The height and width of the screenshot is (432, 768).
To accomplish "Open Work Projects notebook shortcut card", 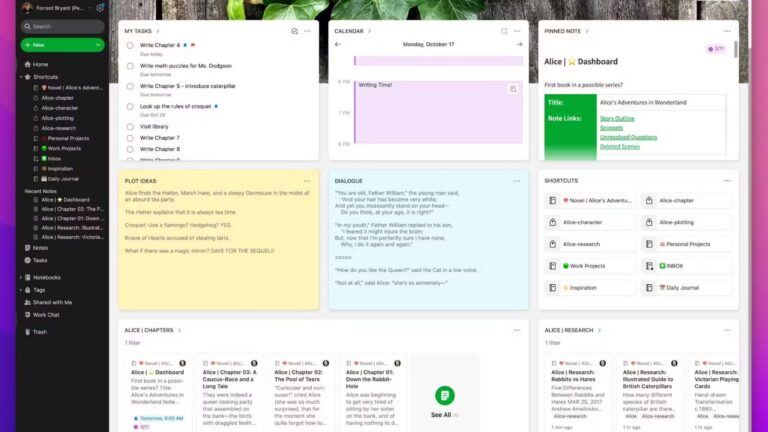I will click(x=590, y=266).
